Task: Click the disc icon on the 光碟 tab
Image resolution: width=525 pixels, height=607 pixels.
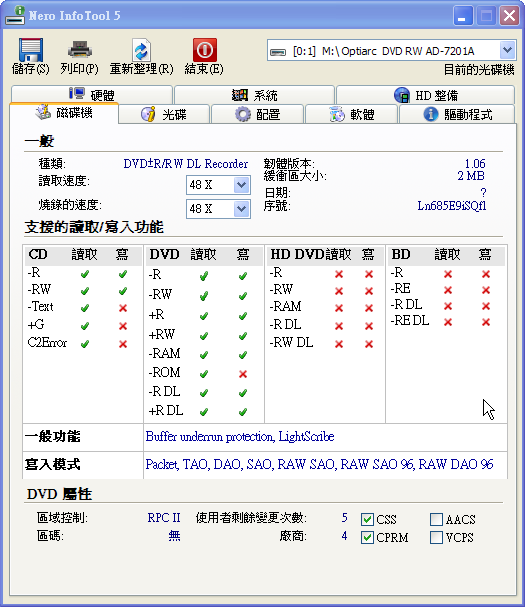Action: pos(148,114)
